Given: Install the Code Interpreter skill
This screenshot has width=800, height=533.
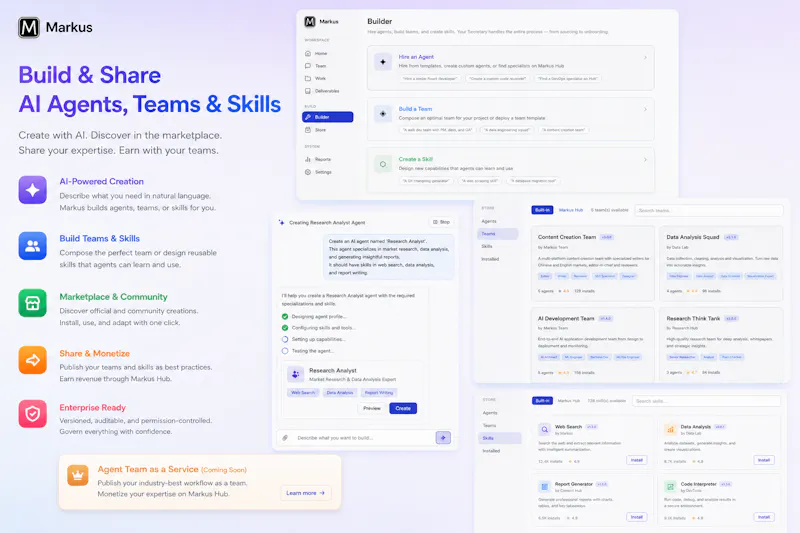Looking at the screenshot, I should click(764, 517).
